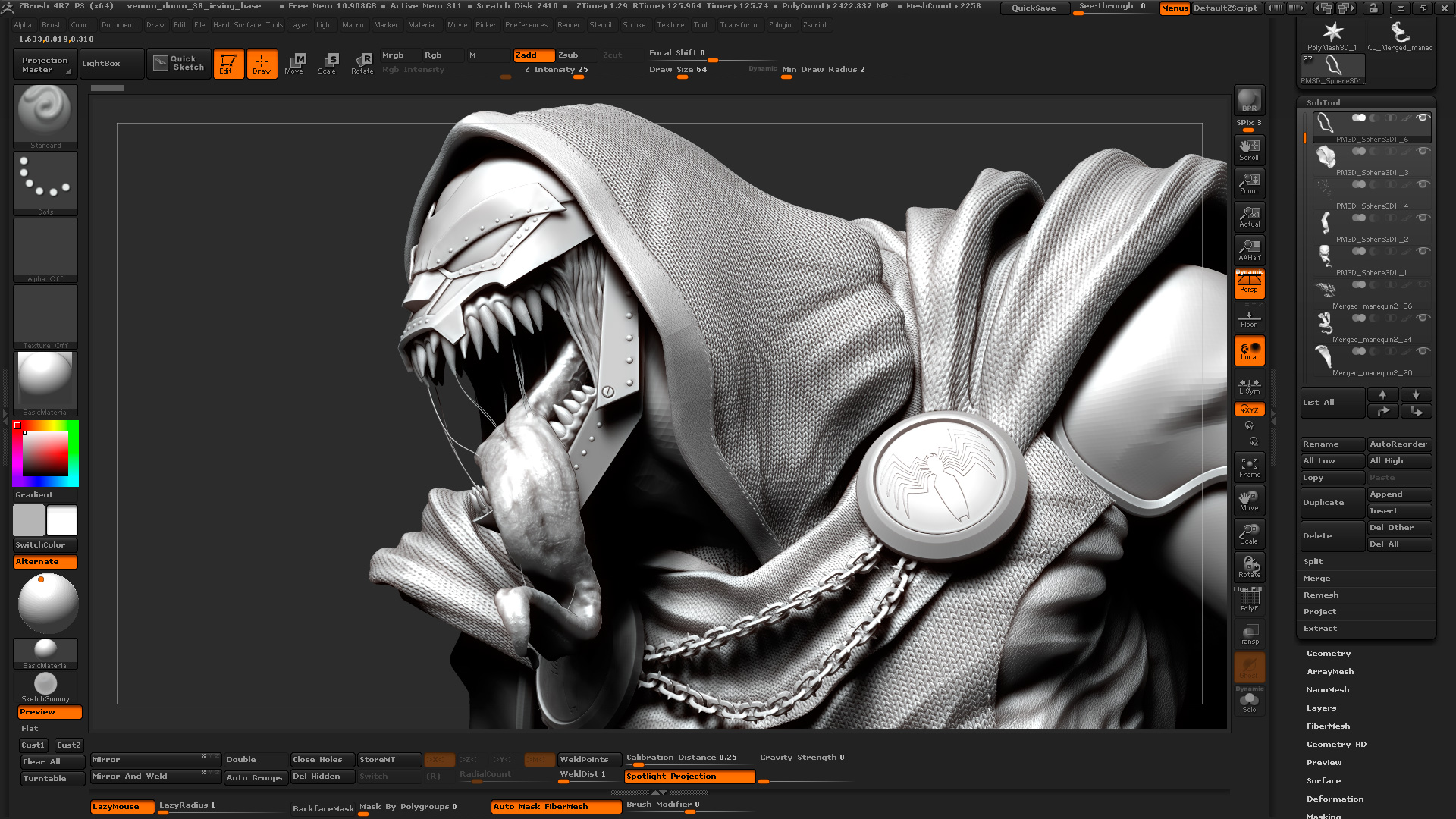Image resolution: width=1456 pixels, height=819 pixels.
Task: Move subtool up with arrow
Action: [x=1382, y=395]
